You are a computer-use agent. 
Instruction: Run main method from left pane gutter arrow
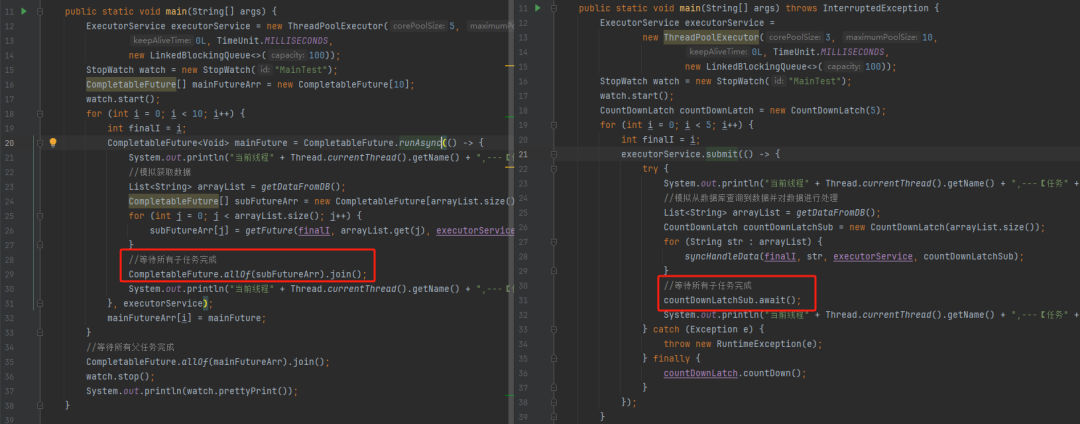tap(24, 11)
